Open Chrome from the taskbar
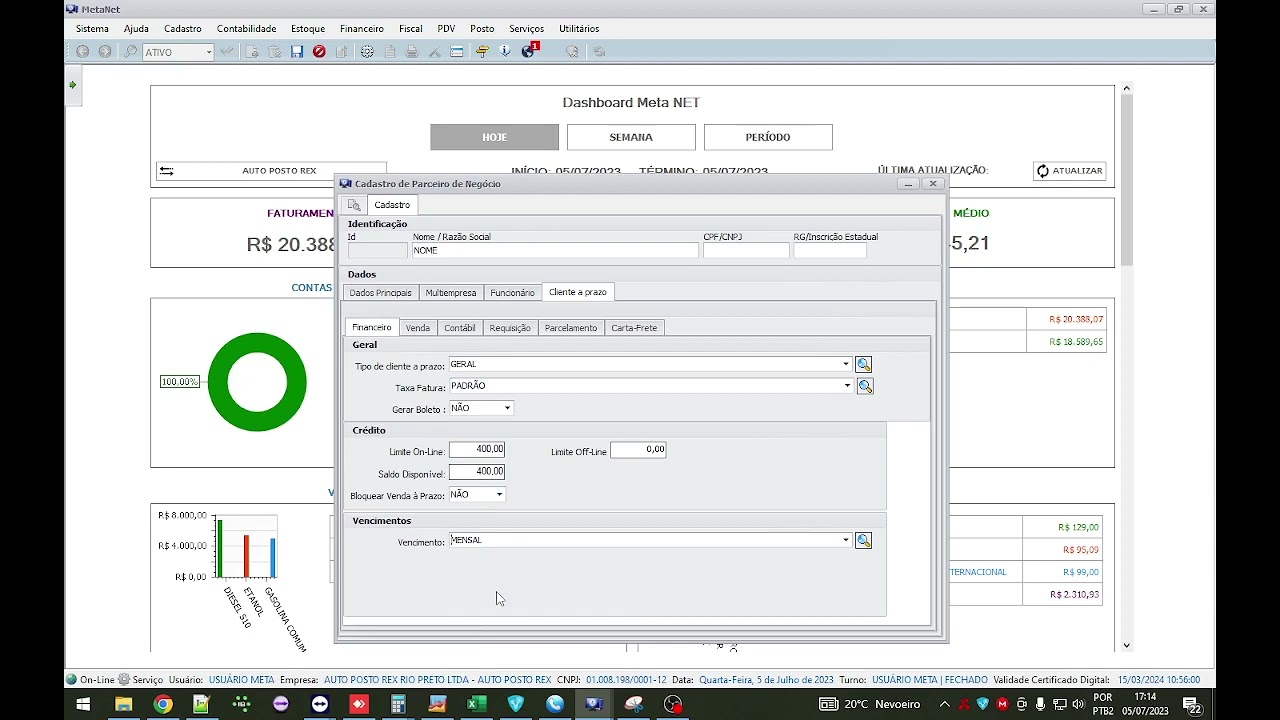1280x720 pixels. pos(162,704)
